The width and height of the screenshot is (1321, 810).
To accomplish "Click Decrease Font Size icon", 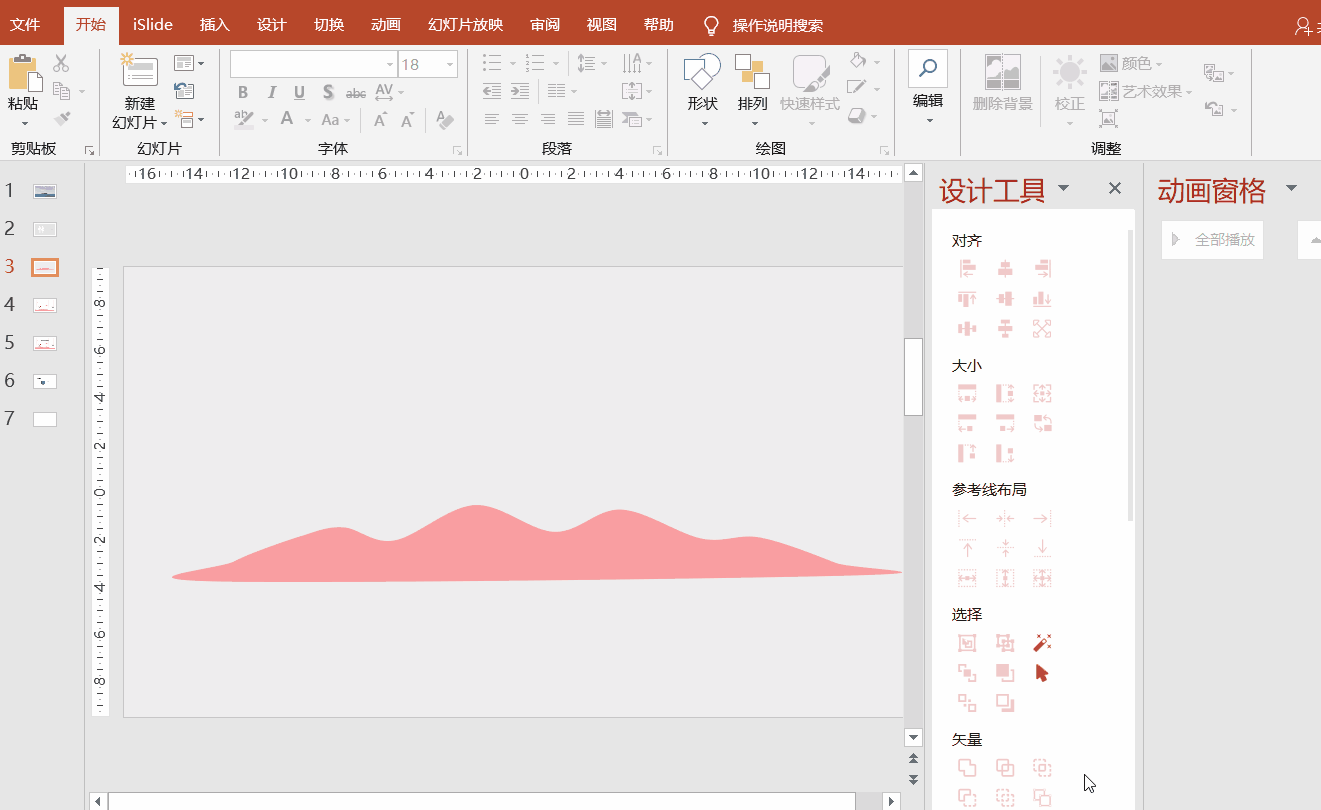I will 407,120.
